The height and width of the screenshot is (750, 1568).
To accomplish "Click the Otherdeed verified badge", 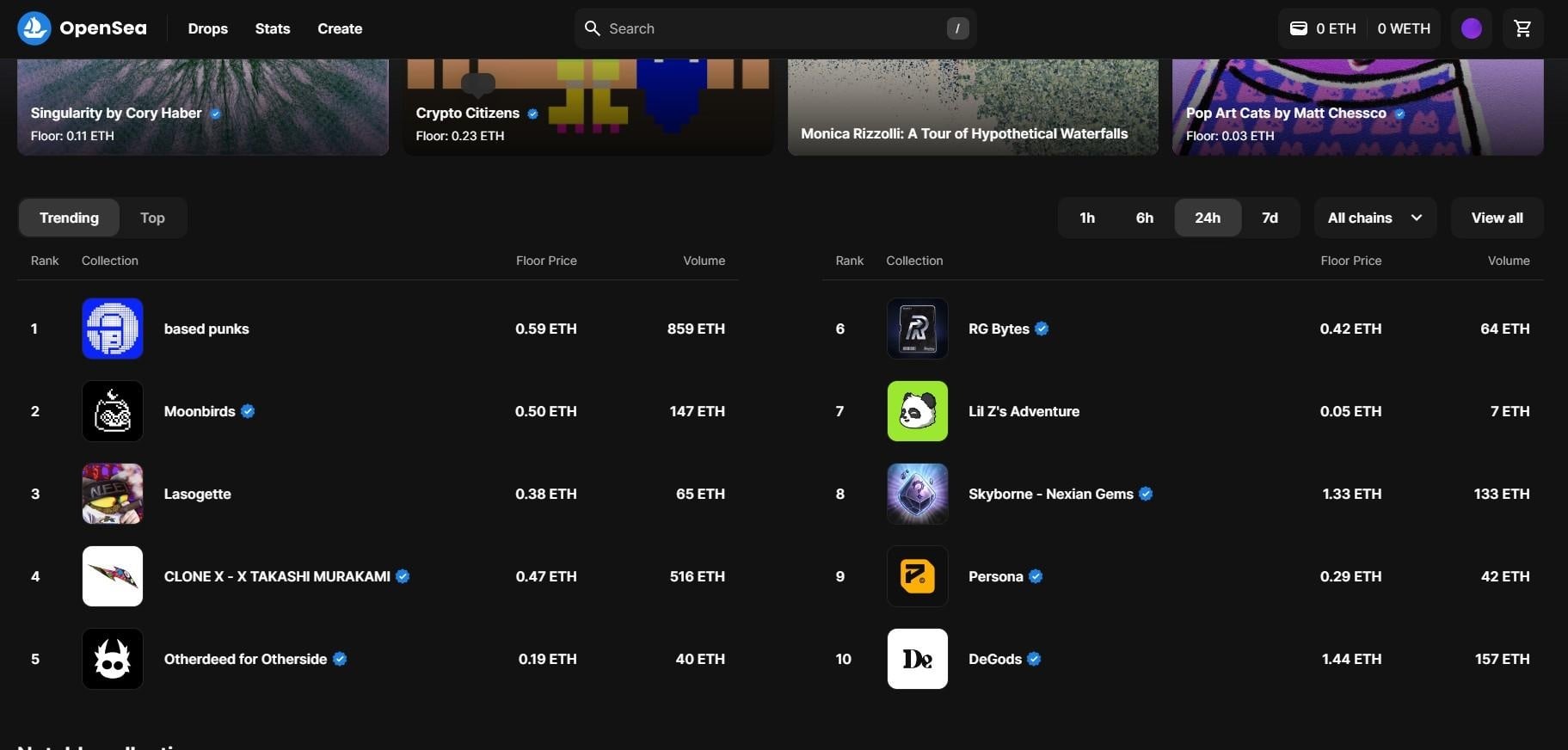I will [x=340, y=659].
